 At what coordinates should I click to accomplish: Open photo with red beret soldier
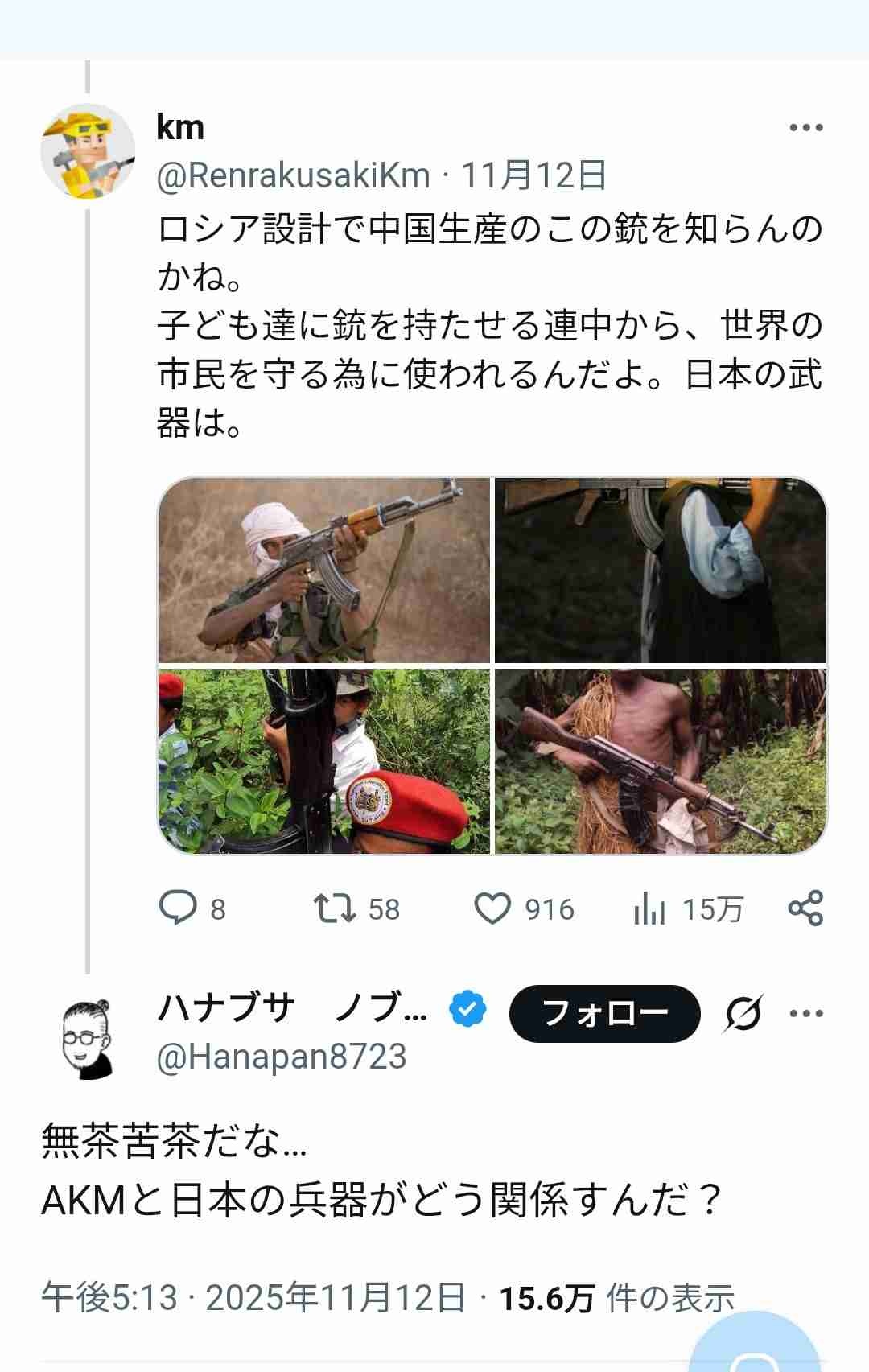[x=323, y=761]
